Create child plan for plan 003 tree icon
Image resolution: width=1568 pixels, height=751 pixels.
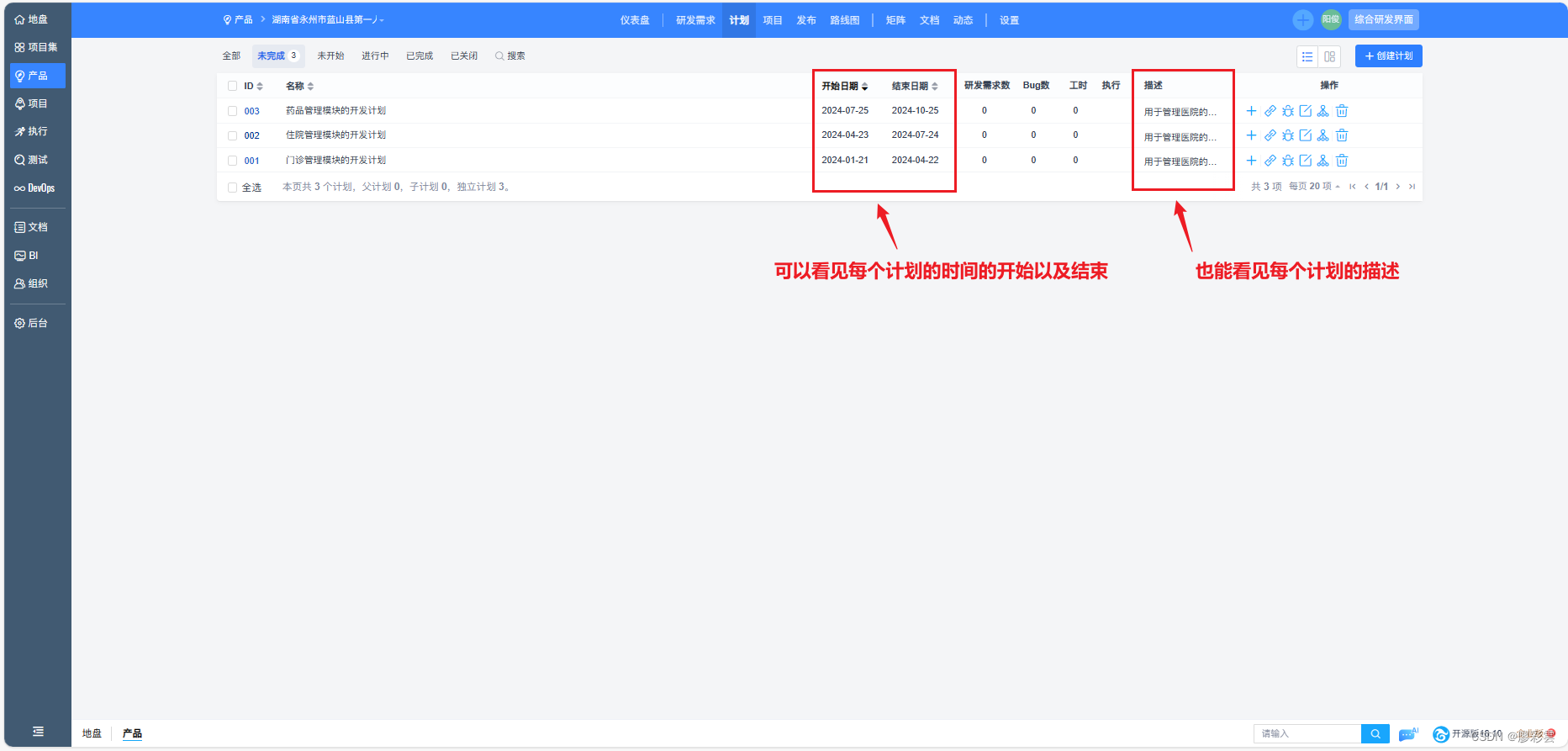coord(1323,111)
